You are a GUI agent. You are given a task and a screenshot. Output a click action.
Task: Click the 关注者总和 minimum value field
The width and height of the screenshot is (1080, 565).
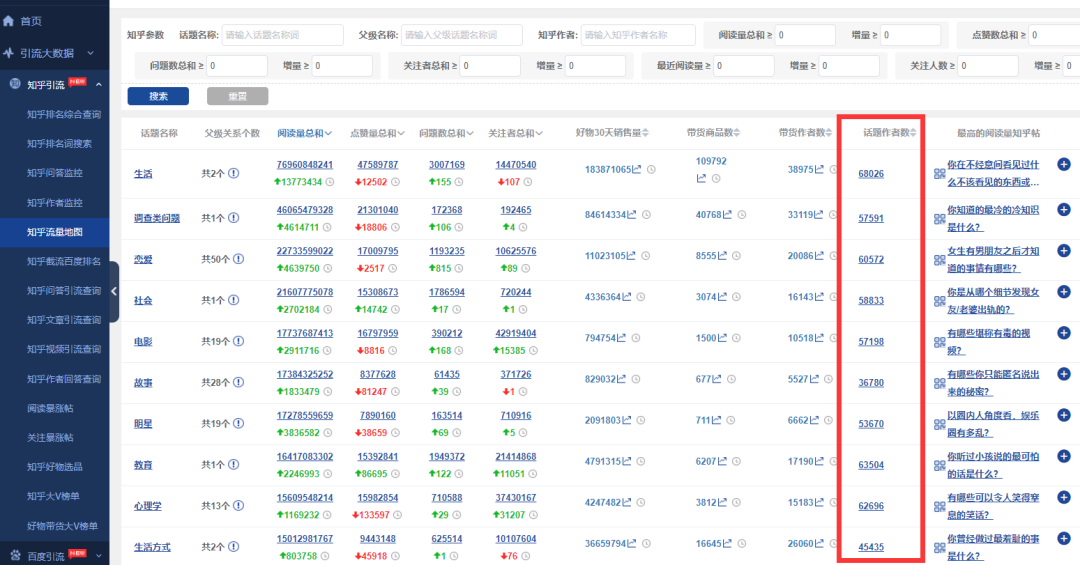click(490, 65)
